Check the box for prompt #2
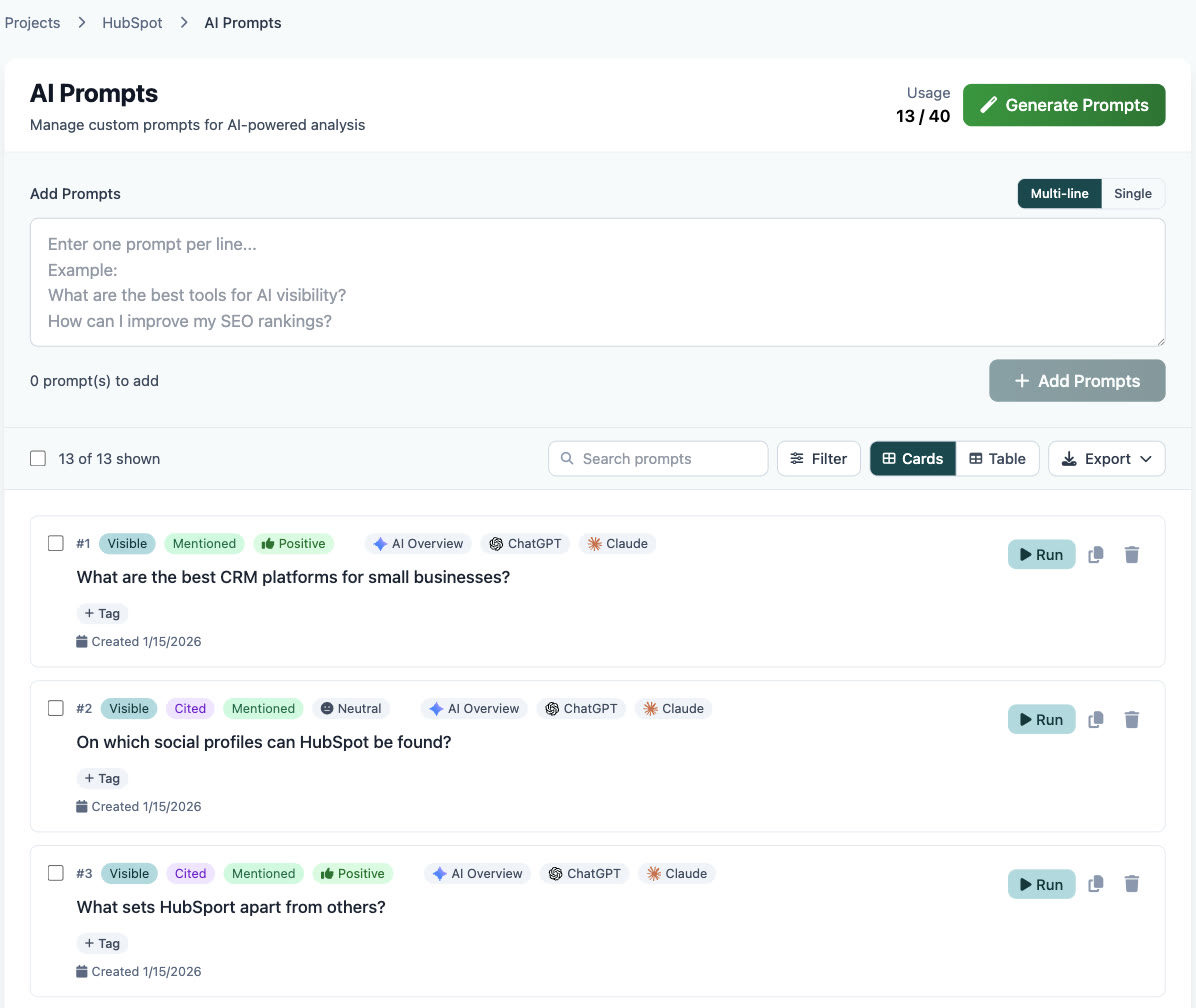This screenshot has width=1196, height=1008. (x=56, y=708)
